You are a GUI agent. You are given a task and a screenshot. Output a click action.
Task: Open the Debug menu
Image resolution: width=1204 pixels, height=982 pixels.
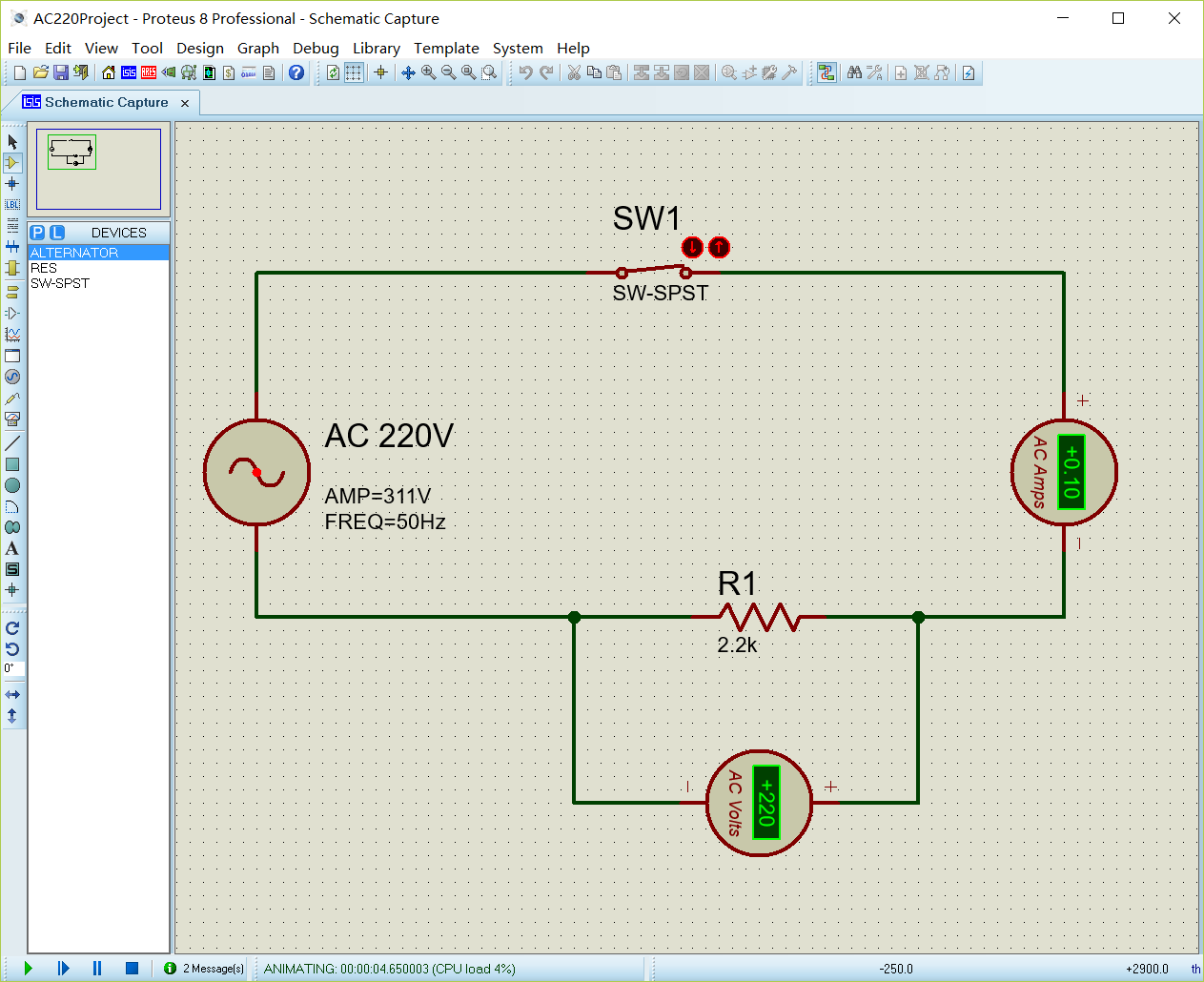[316, 49]
